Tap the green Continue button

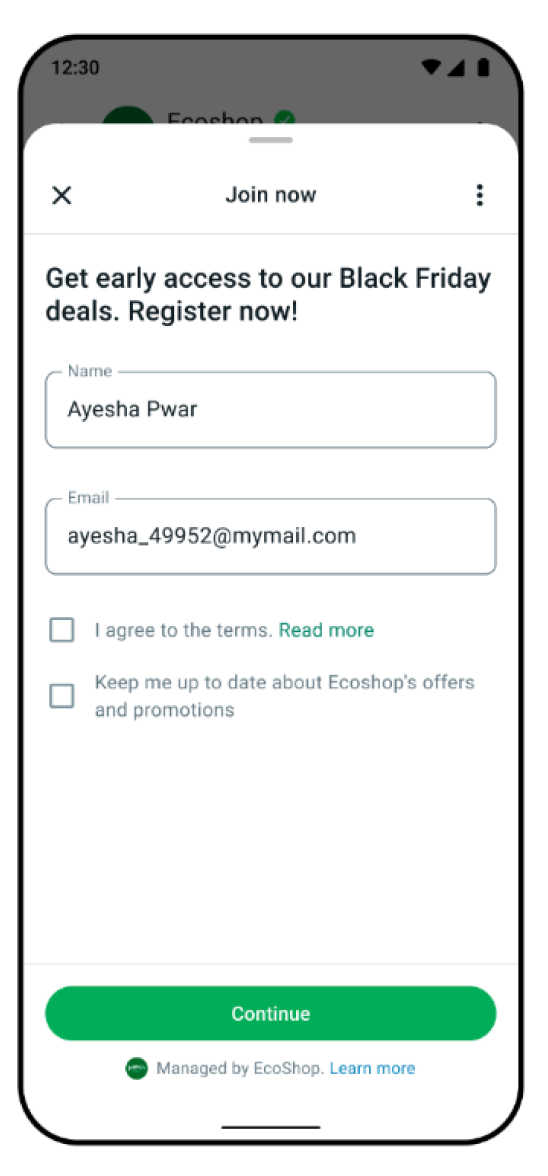(x=271, y=1013)
